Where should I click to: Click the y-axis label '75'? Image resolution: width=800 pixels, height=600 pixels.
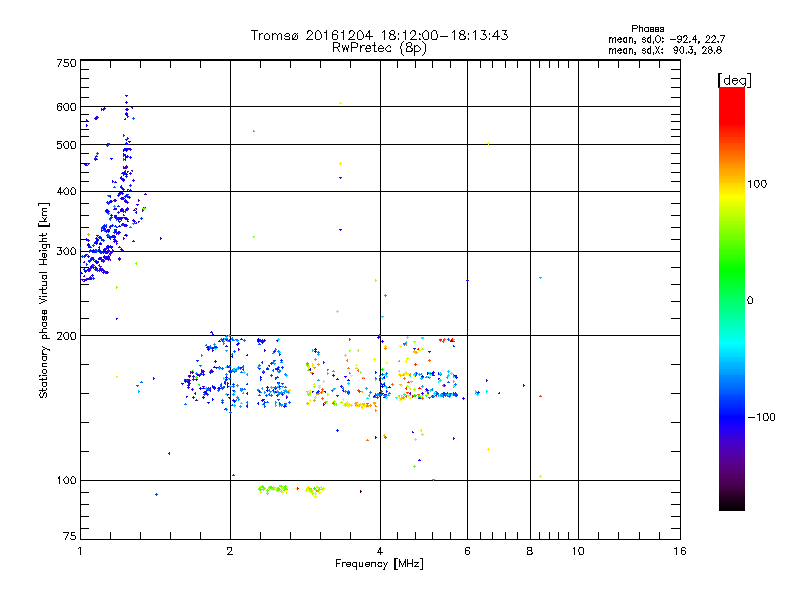[70, 536]
